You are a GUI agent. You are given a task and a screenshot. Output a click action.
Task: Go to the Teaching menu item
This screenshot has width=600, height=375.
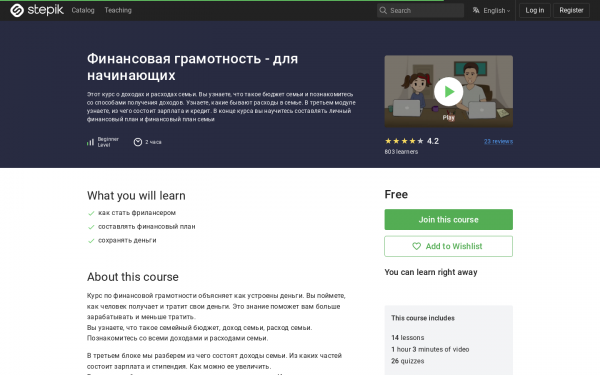(118, 10)
